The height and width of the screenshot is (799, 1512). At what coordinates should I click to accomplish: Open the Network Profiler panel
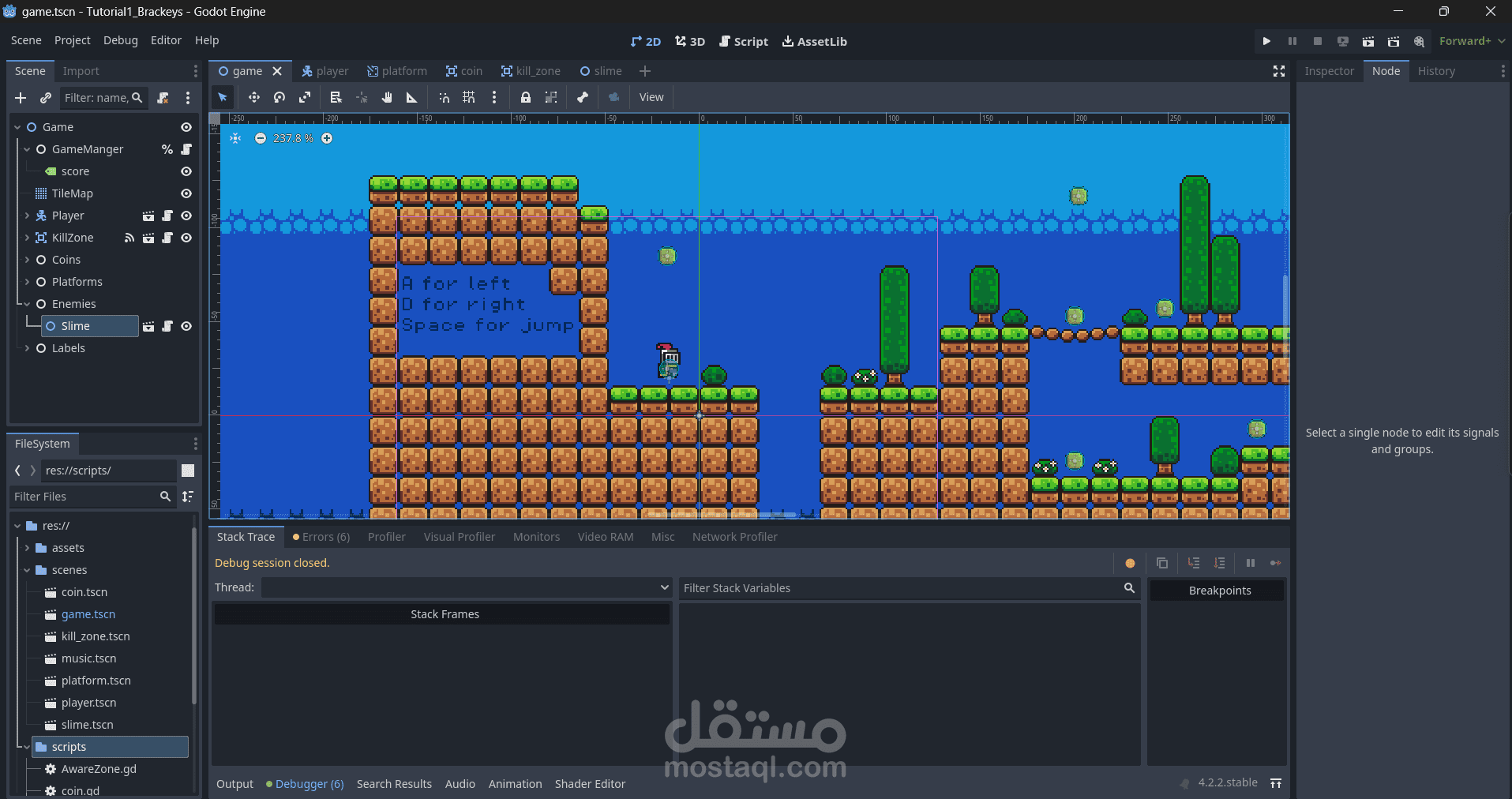(733, 537)
